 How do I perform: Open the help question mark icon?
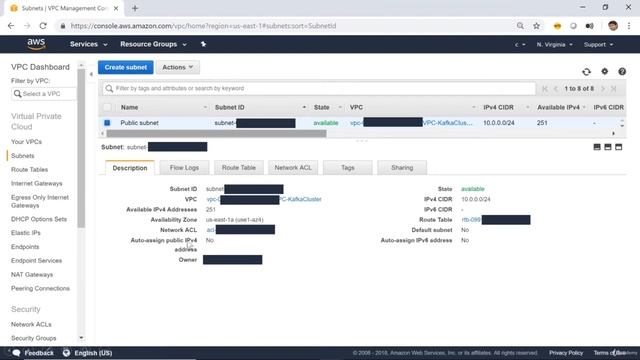[x=622, y=71]
